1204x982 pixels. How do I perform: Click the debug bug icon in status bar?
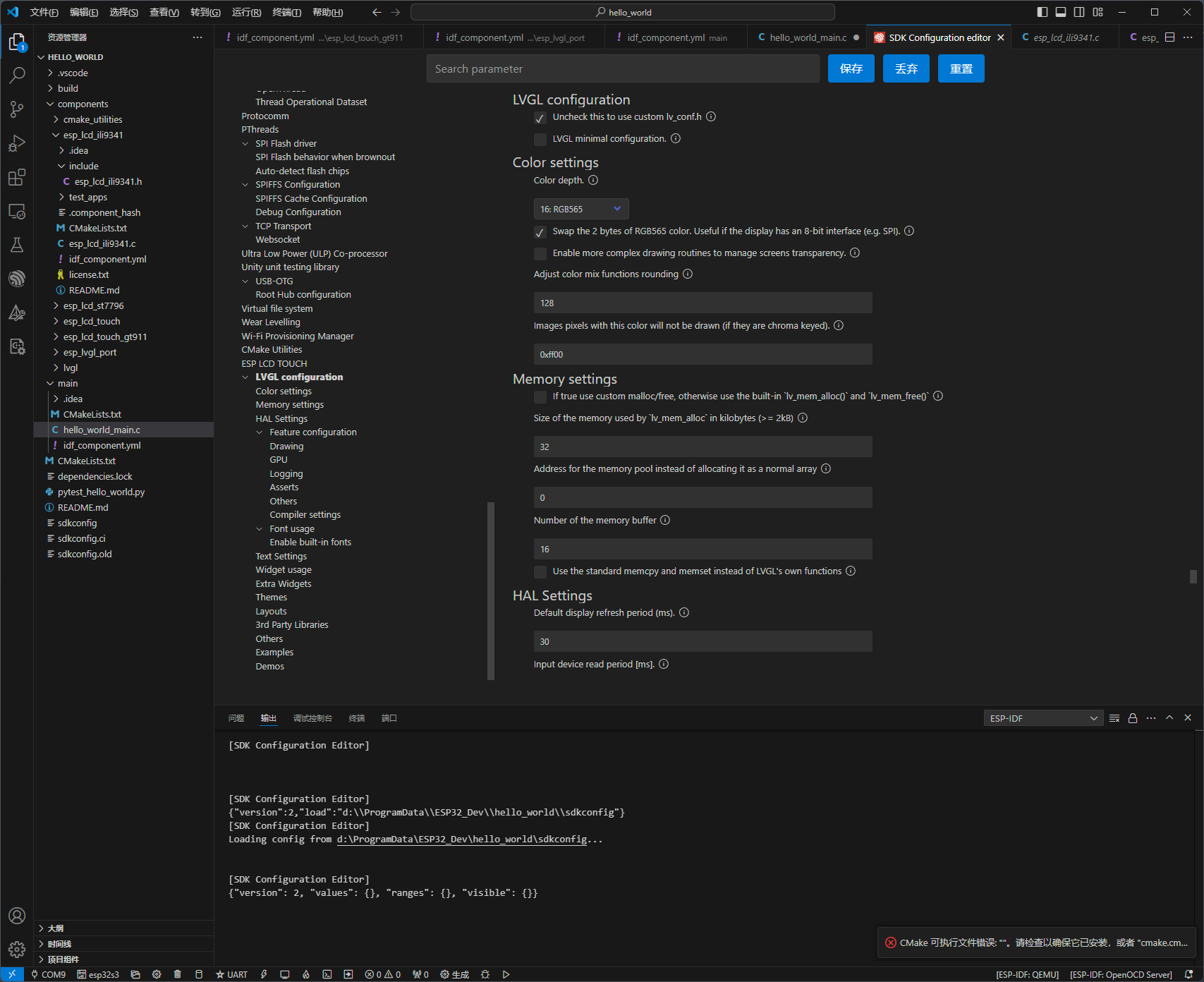click(x=485, y=974)
